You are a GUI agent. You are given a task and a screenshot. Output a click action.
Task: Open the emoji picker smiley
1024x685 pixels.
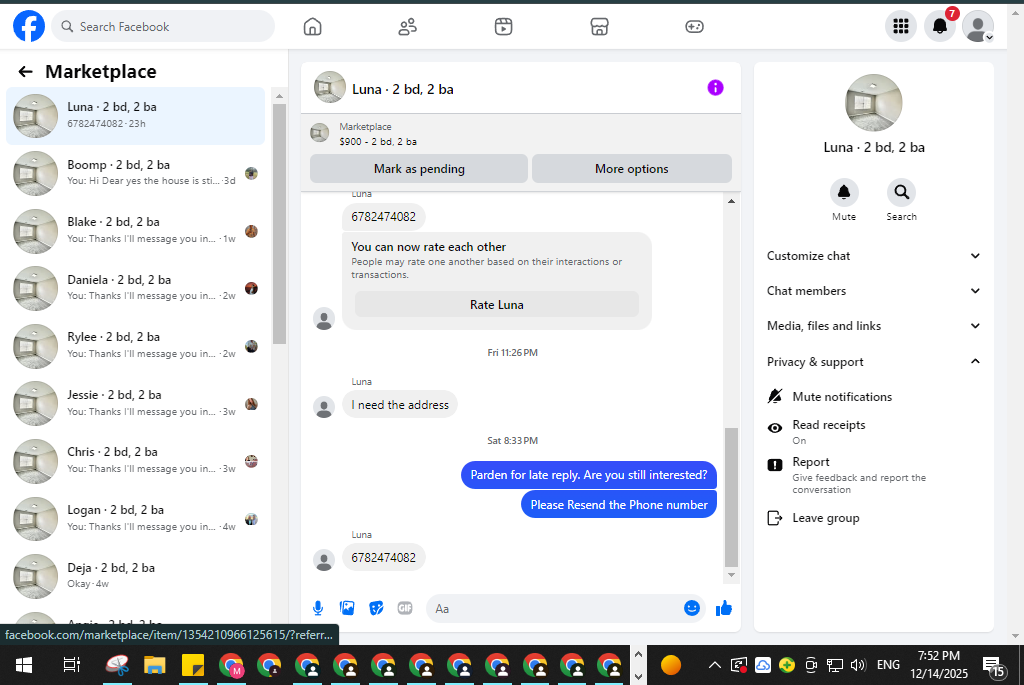click(x=692, y=608)
